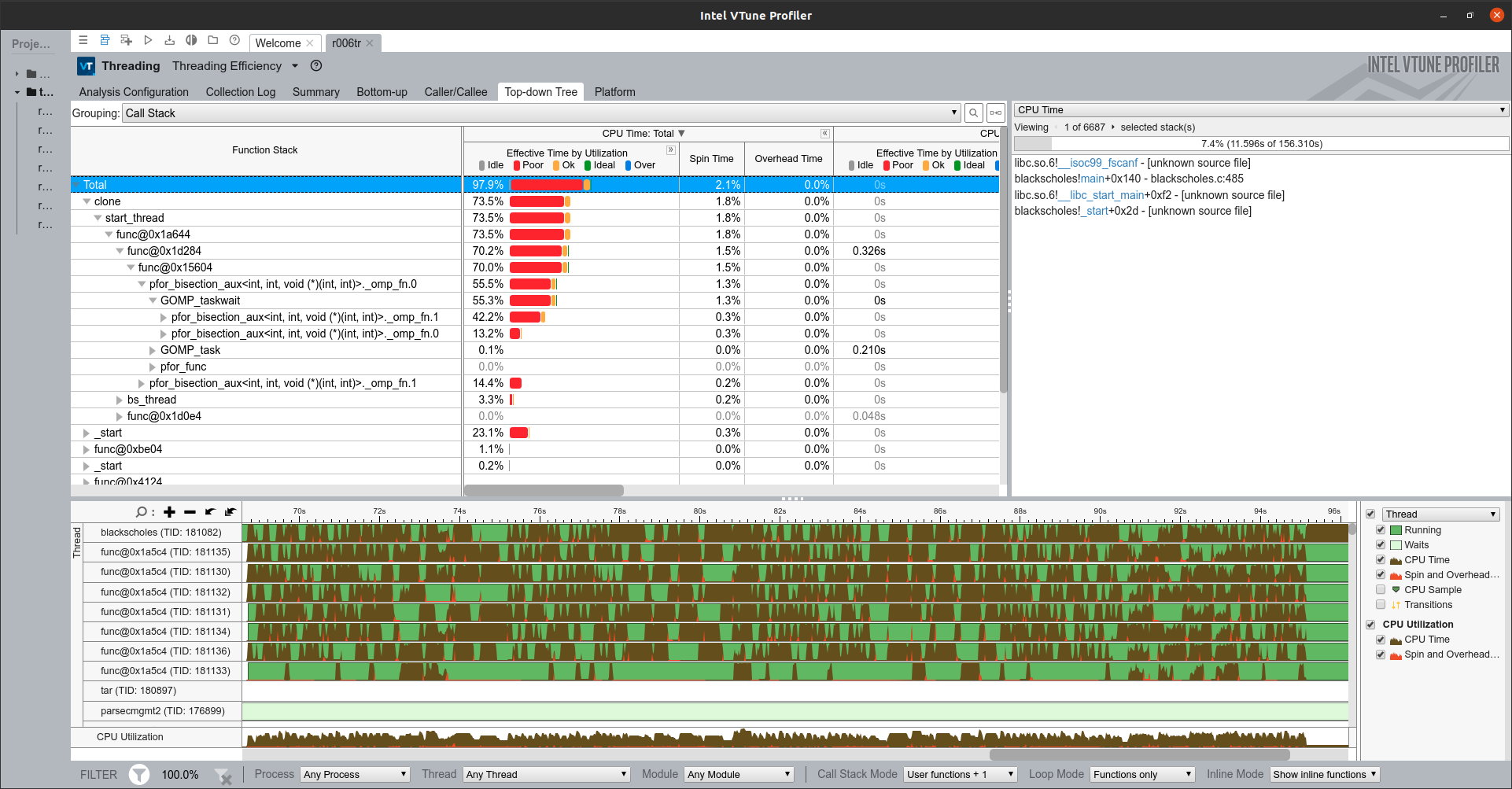The image size is (1512, 789).
Task: Open the Grouping Call Stack dropdown
Action: (x=541, y=113)
